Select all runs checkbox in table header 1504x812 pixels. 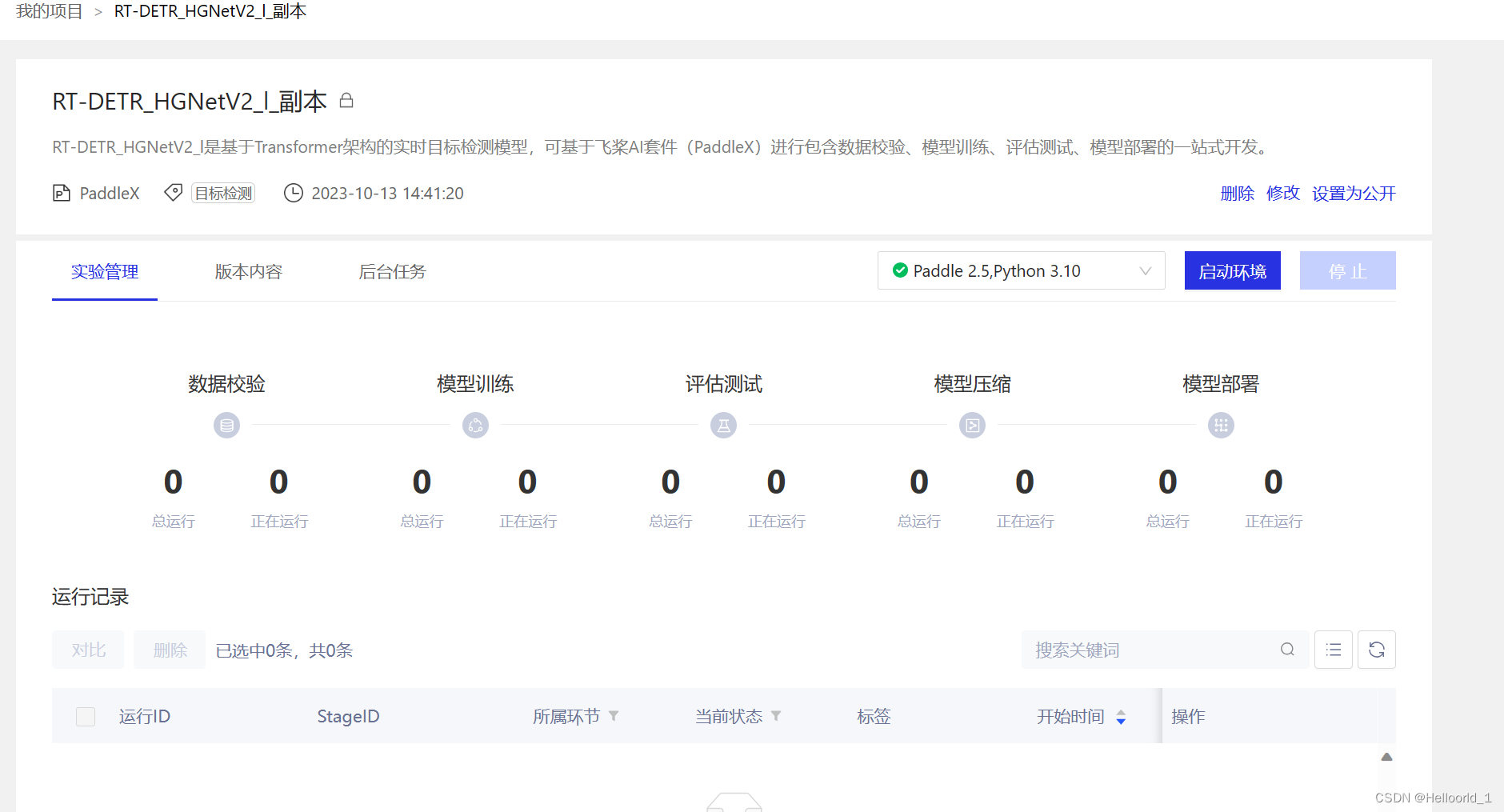[x=86, y=716]
